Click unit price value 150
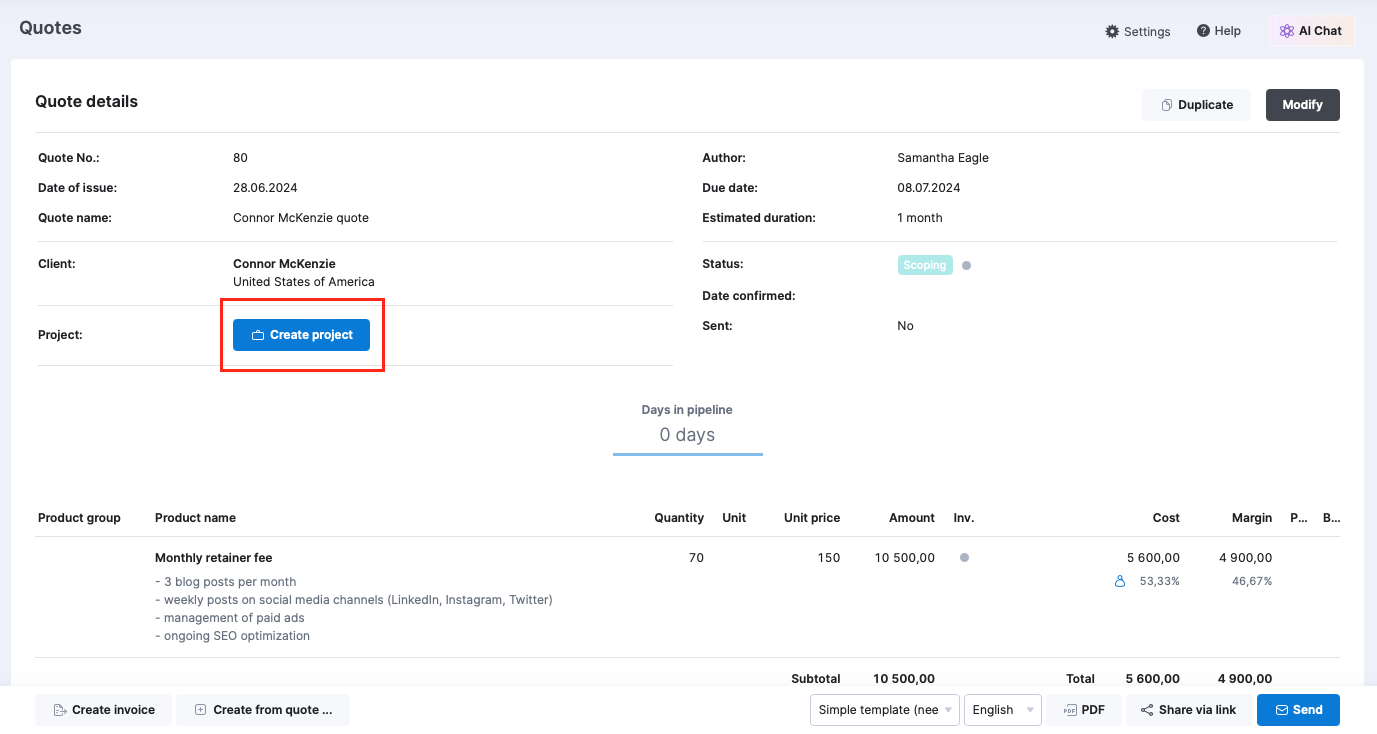The height and width of the screenshot is (734, 1377). [829, 558]
